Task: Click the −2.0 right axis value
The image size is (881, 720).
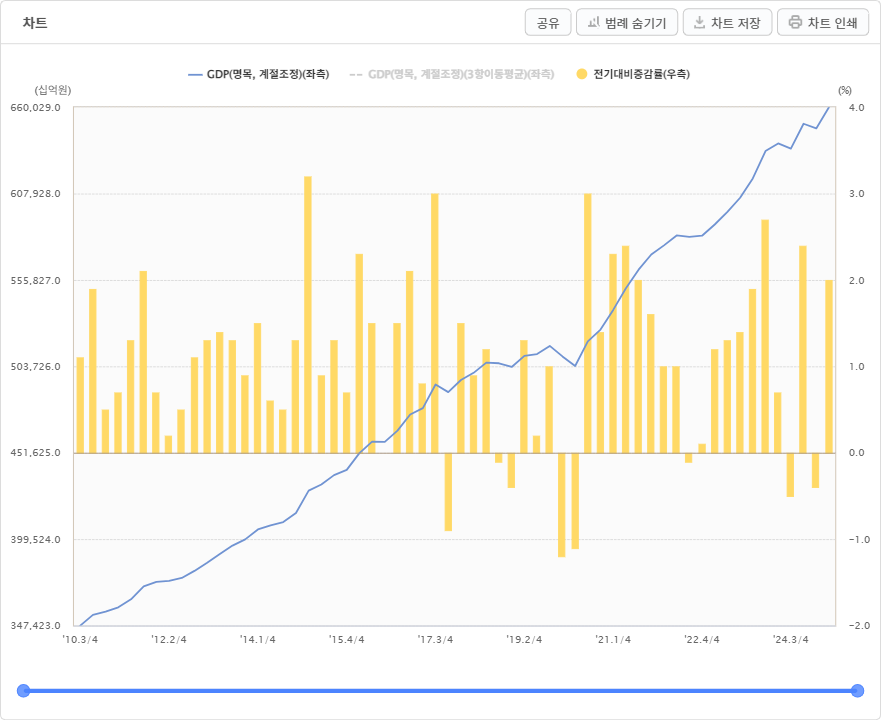Action: (x=859, y=626)
